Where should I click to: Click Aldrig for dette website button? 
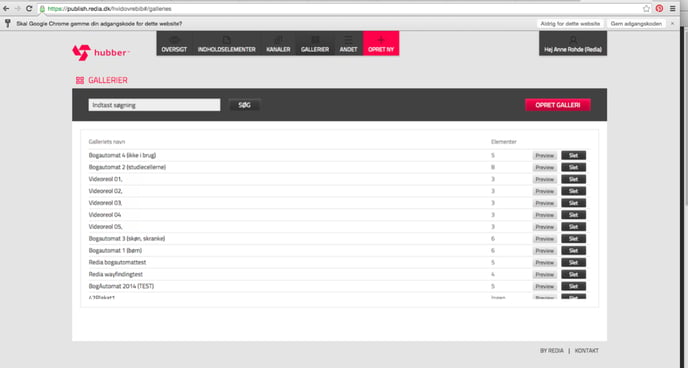(570, 24)
